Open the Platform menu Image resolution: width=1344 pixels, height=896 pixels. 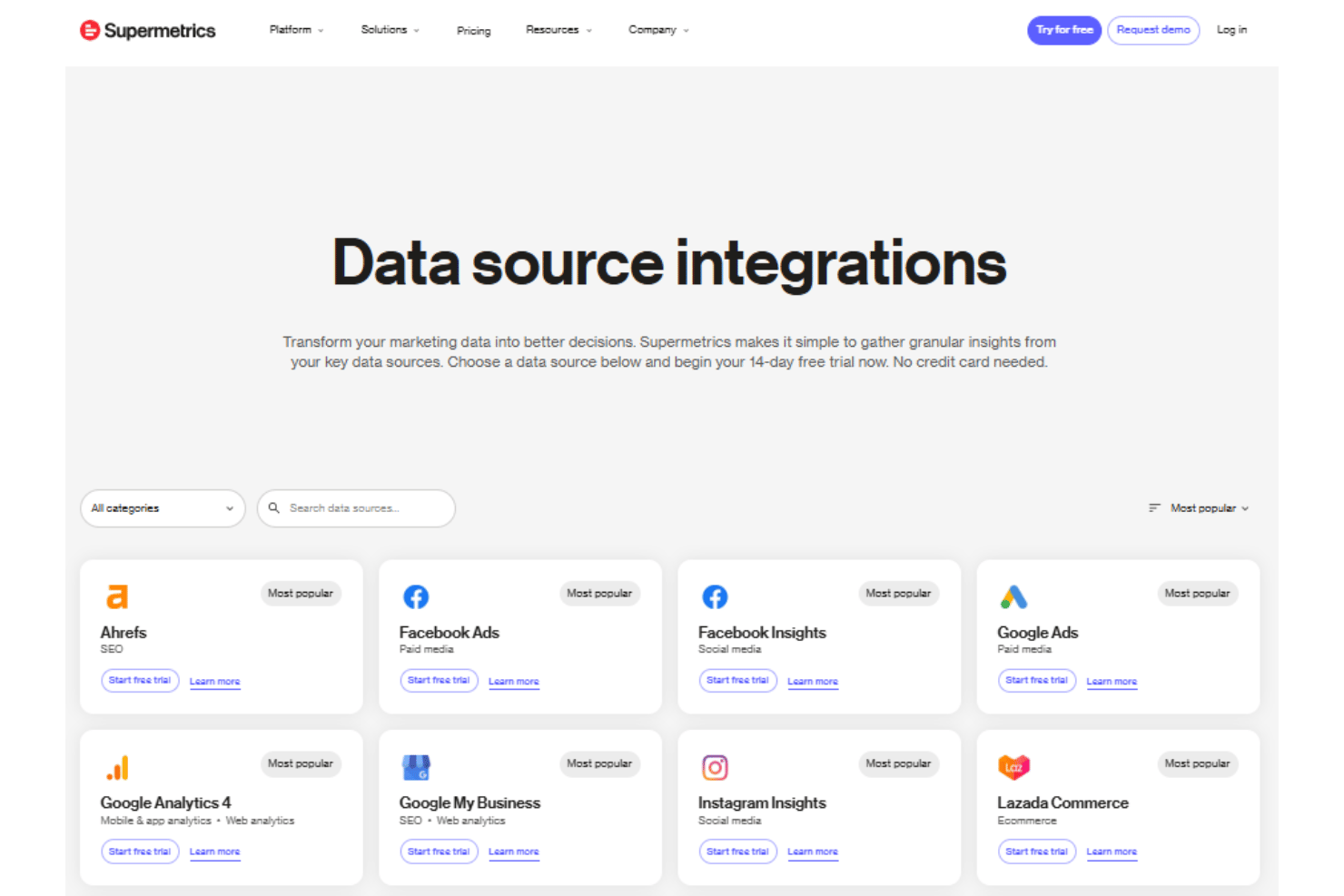click(x=296, y=30)
